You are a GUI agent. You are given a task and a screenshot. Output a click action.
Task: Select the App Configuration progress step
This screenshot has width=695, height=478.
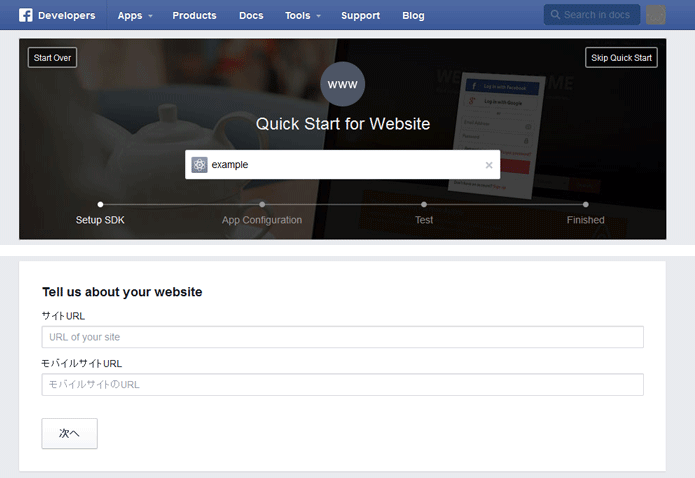pyautogui.click(x=262, y=205)
